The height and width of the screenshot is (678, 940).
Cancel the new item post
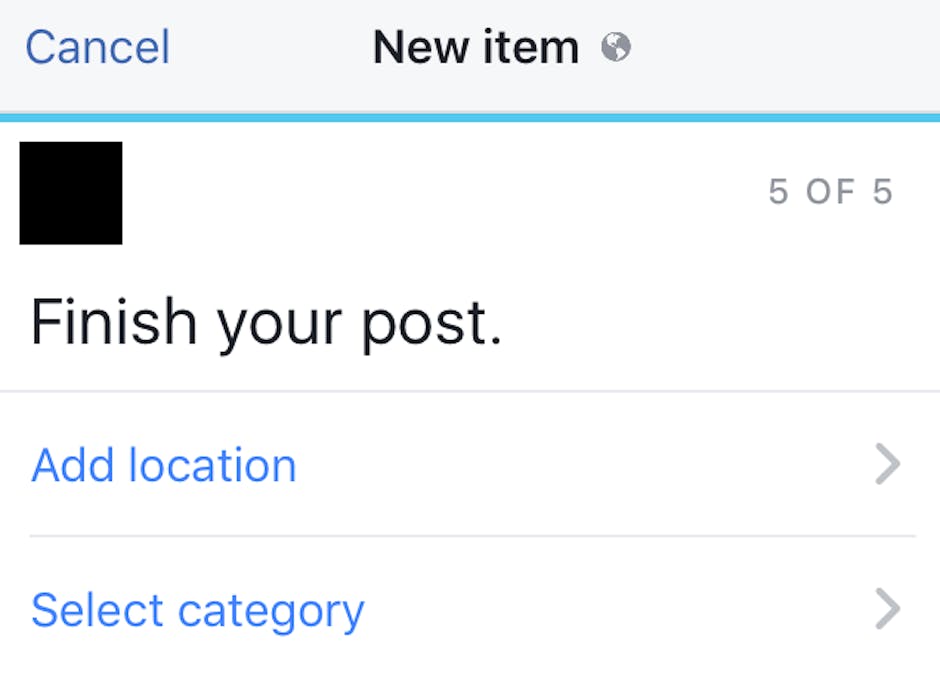[x=97, y=46]
